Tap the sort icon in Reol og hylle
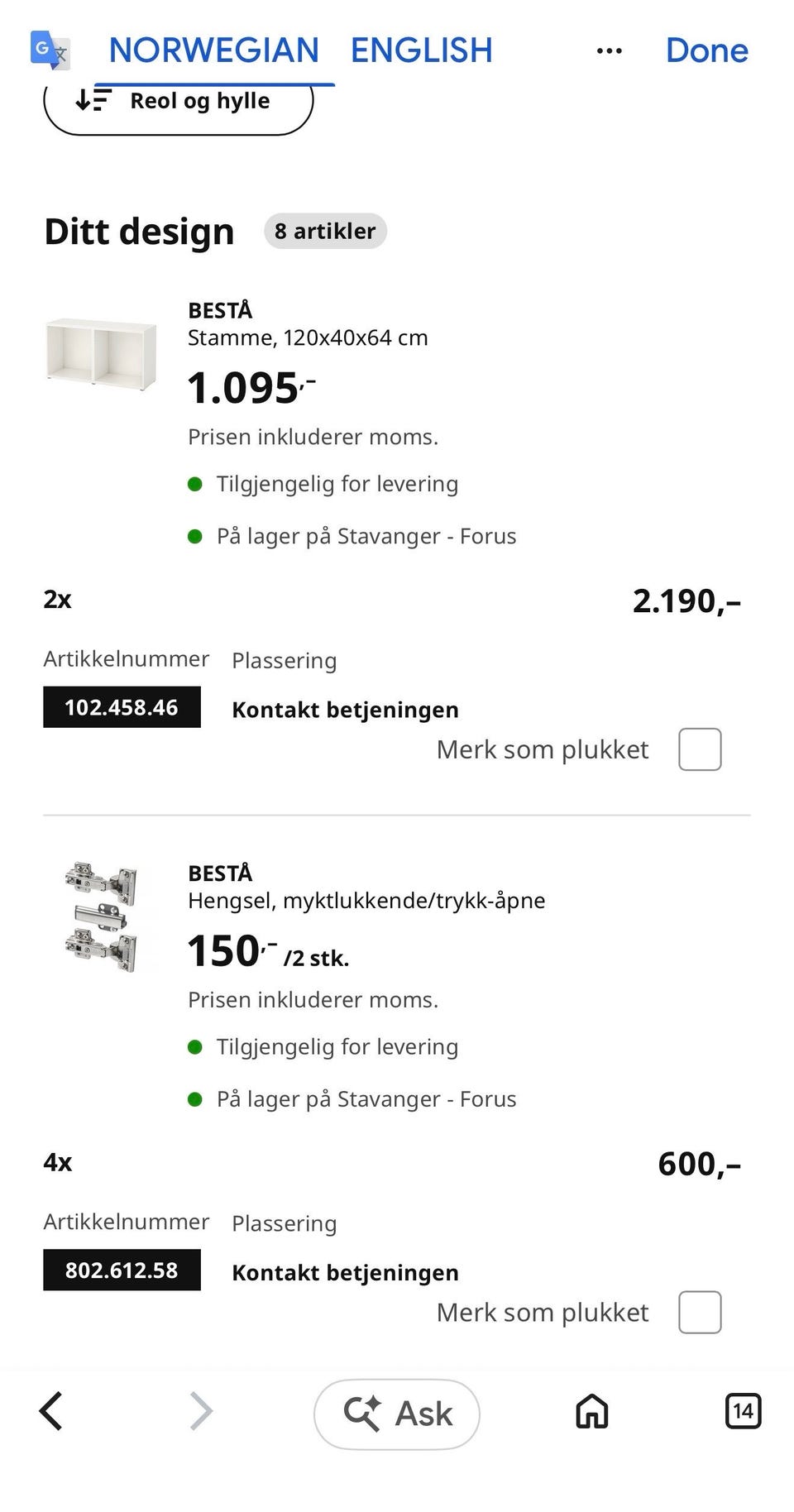 (x=93, y=100)
